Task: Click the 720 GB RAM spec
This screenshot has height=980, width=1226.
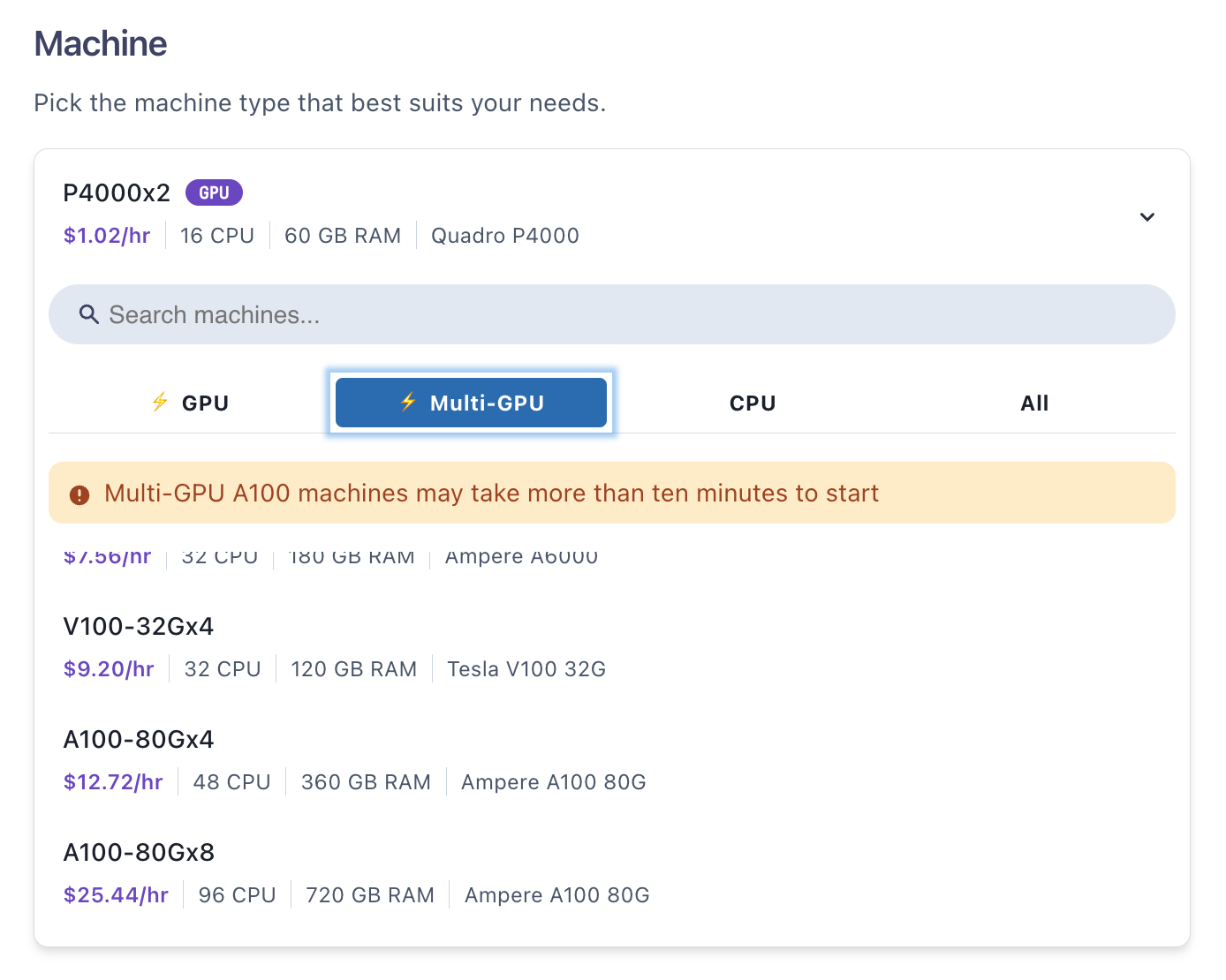Action: point(370,895)
